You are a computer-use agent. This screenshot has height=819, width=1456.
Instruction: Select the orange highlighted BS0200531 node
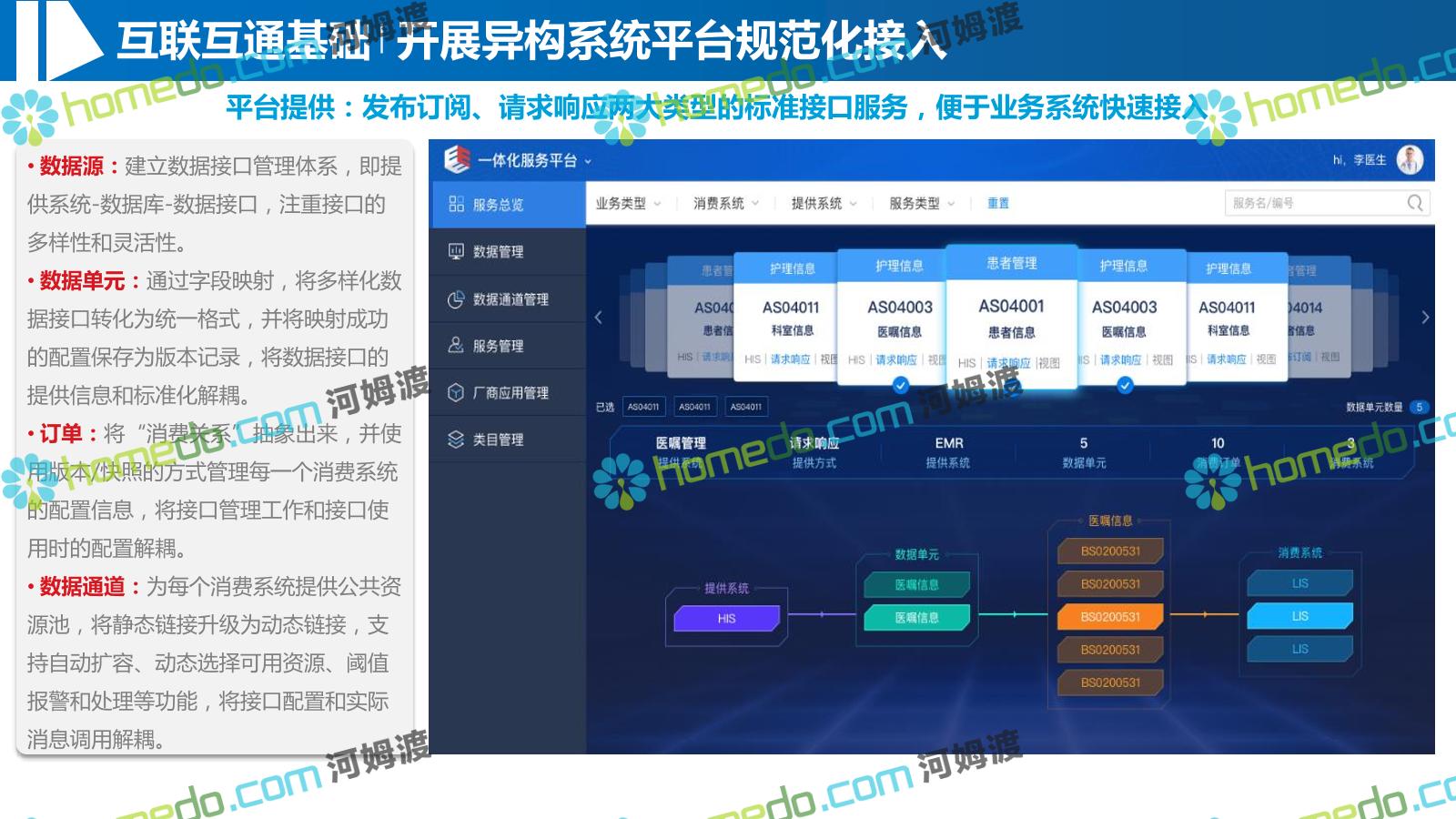pyautogui.click(x=1110, y=617)
